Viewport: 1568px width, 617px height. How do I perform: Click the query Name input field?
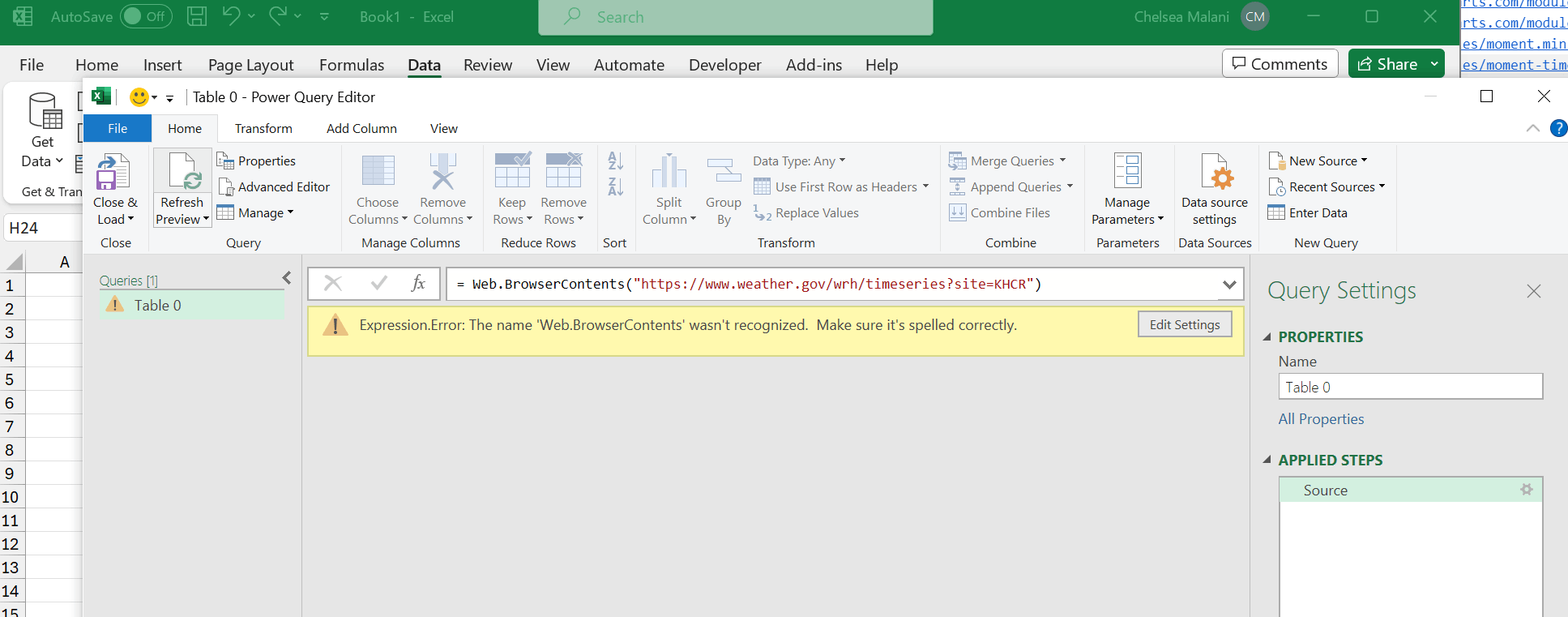pyautogui.click(x=1410, y=387)
